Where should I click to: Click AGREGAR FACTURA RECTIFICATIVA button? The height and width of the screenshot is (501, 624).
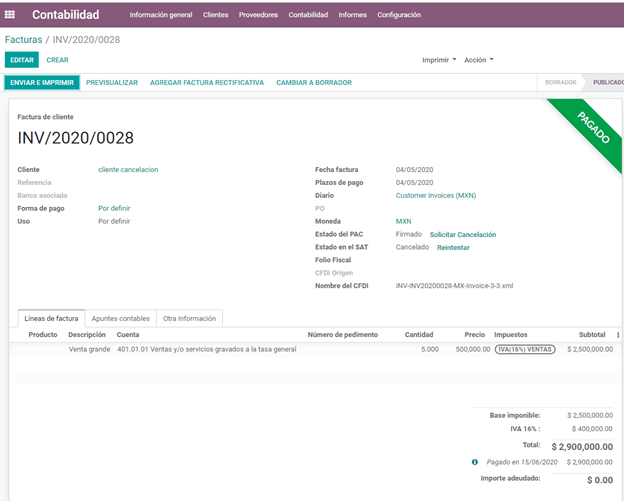(x=206, y=82)
